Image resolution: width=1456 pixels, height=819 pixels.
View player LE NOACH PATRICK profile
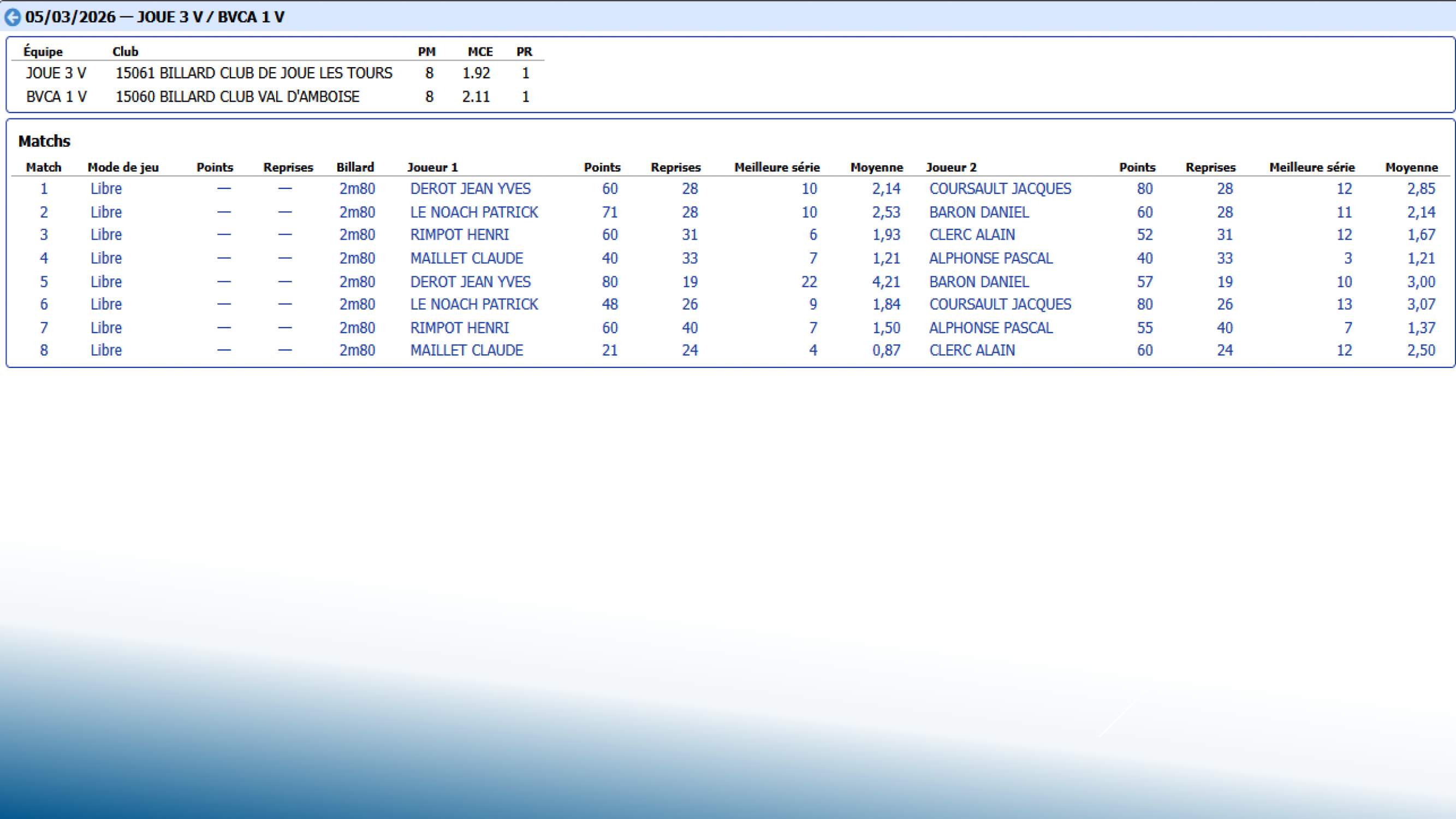coord(474,211)
